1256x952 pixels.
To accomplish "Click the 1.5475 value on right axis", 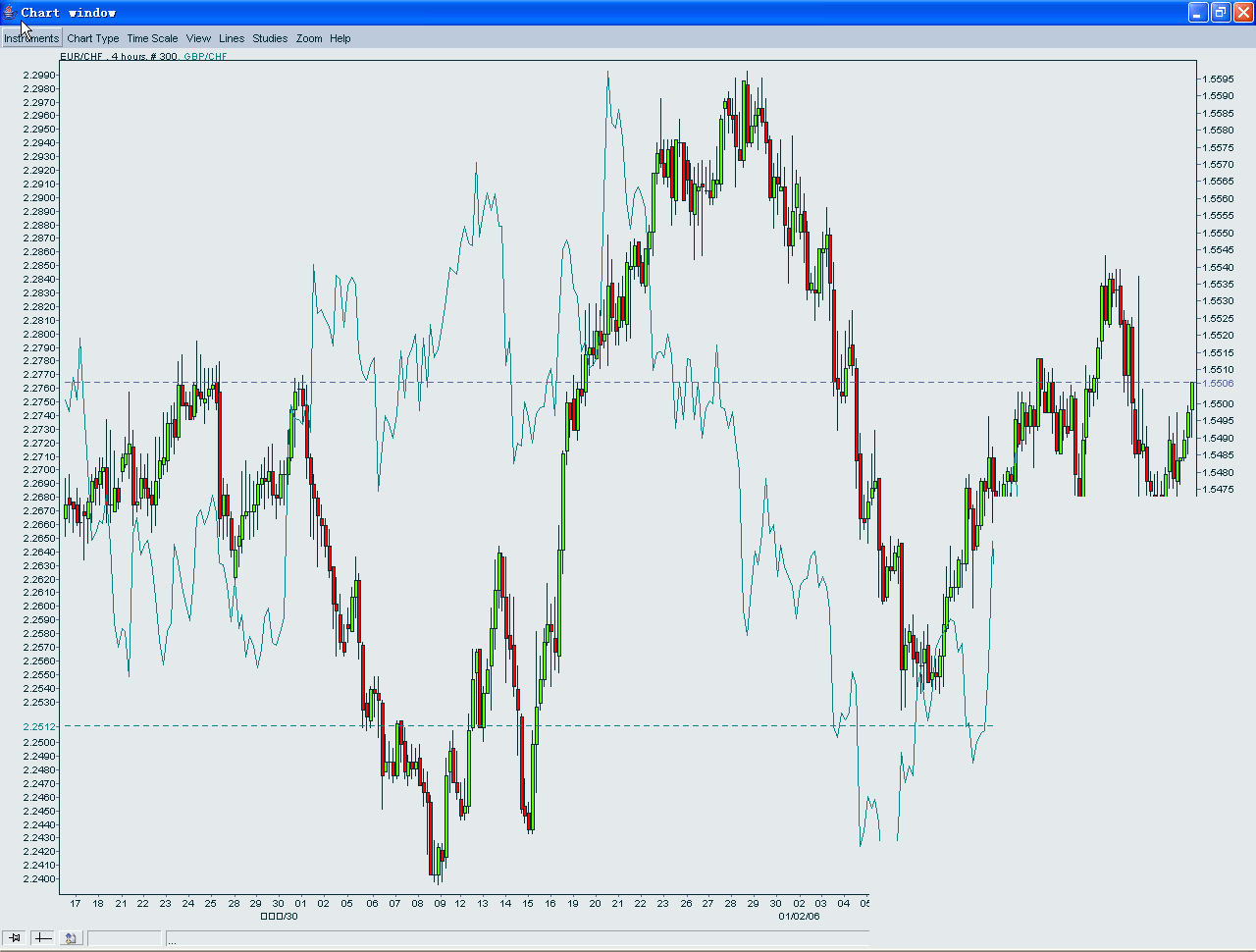I will (1218, 489).
